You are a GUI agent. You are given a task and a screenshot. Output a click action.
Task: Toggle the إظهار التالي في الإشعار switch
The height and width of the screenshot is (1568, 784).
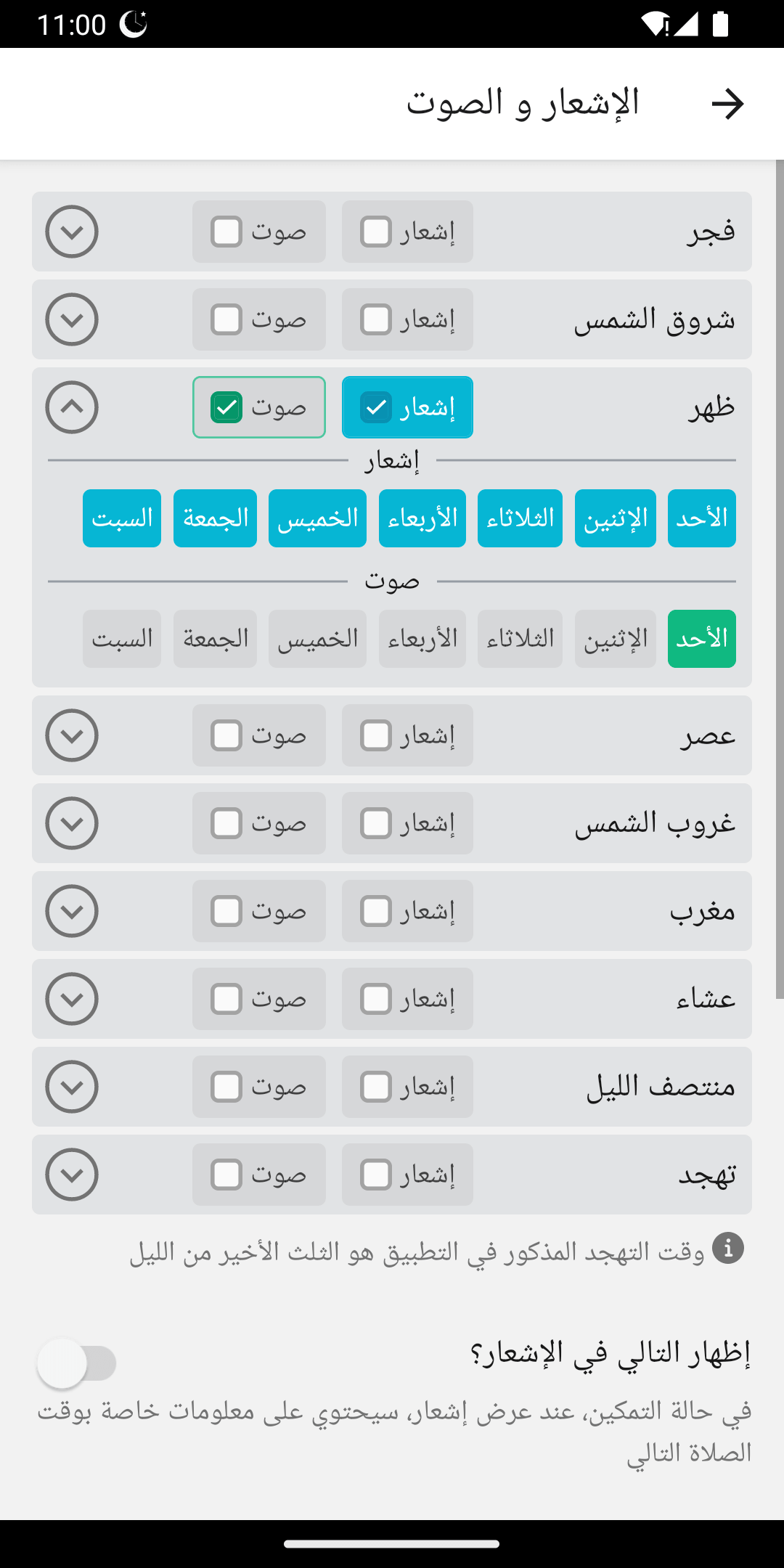[77, 1363]
